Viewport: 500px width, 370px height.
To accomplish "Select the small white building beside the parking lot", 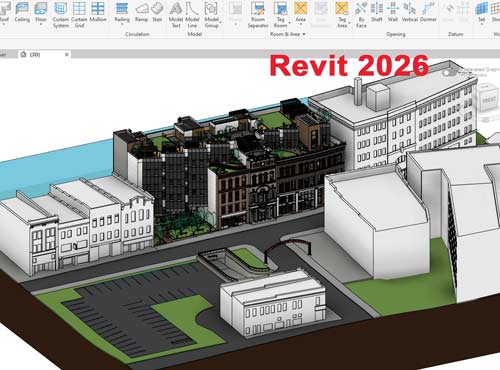I will coord(273,303).
